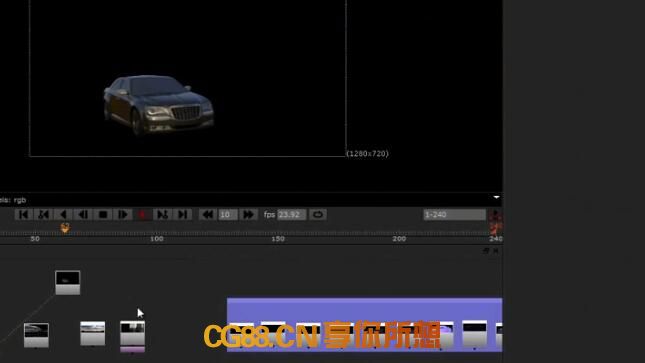Expand the viewer info bar dropdown arrow
645x363 pixels.
pos(497,197)
